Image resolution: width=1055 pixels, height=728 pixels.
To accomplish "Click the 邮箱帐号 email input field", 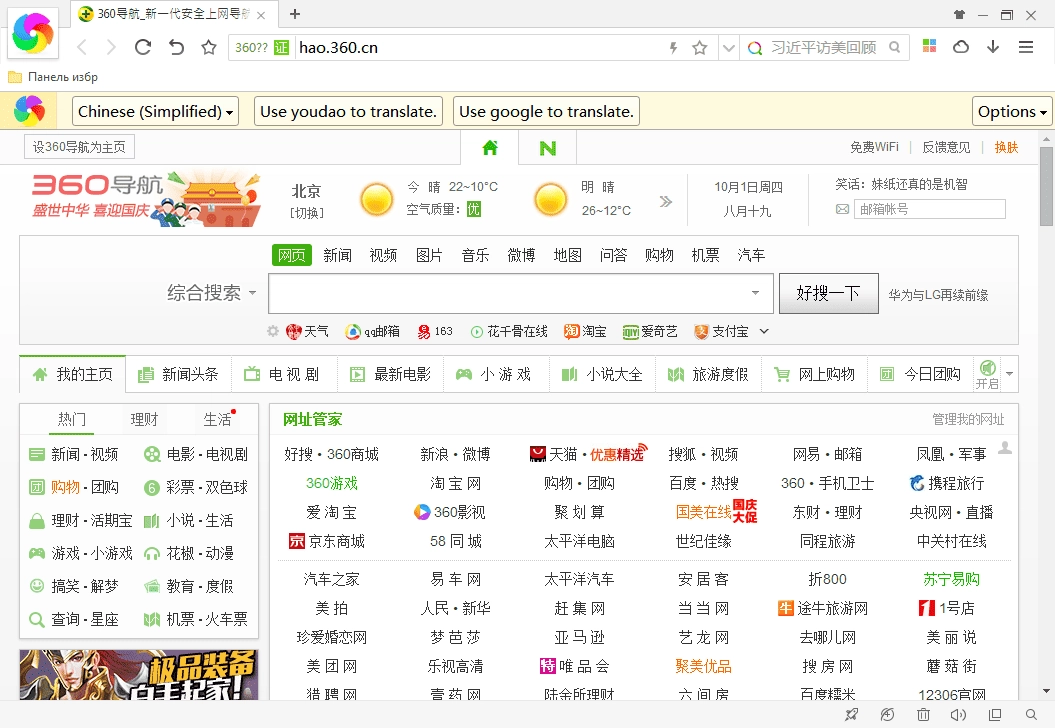I will click(930, 209).
